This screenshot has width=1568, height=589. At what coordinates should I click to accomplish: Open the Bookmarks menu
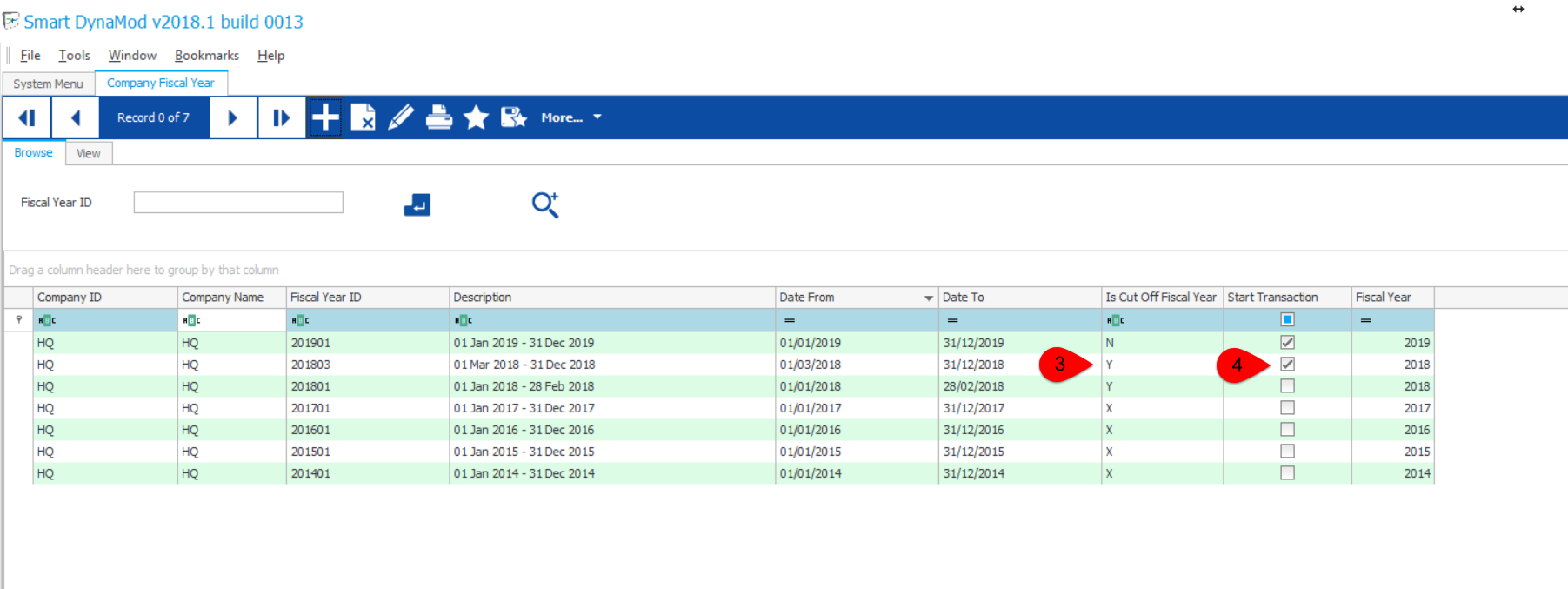[207, 56]
